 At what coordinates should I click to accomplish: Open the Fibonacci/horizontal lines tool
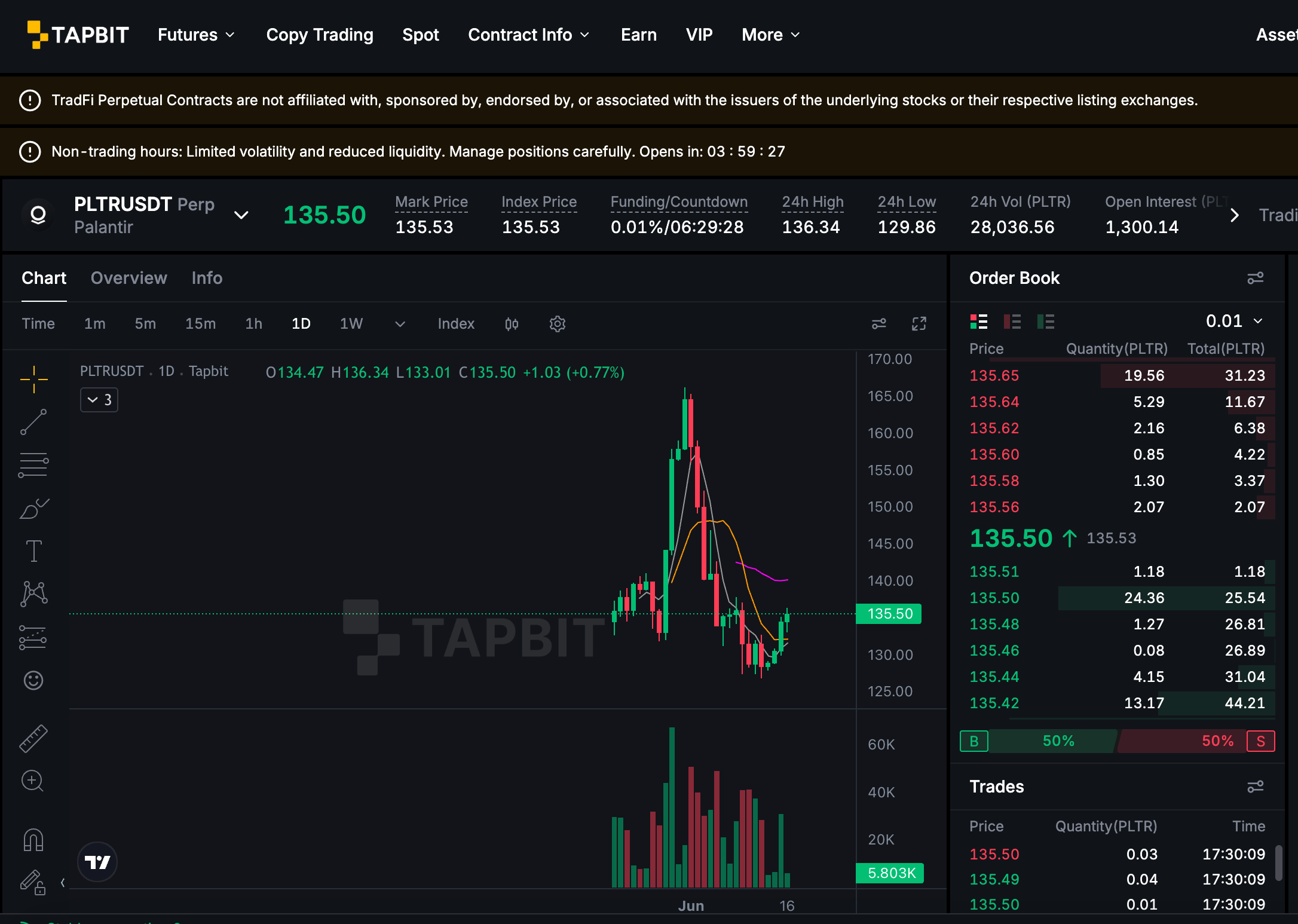[34, 465]
